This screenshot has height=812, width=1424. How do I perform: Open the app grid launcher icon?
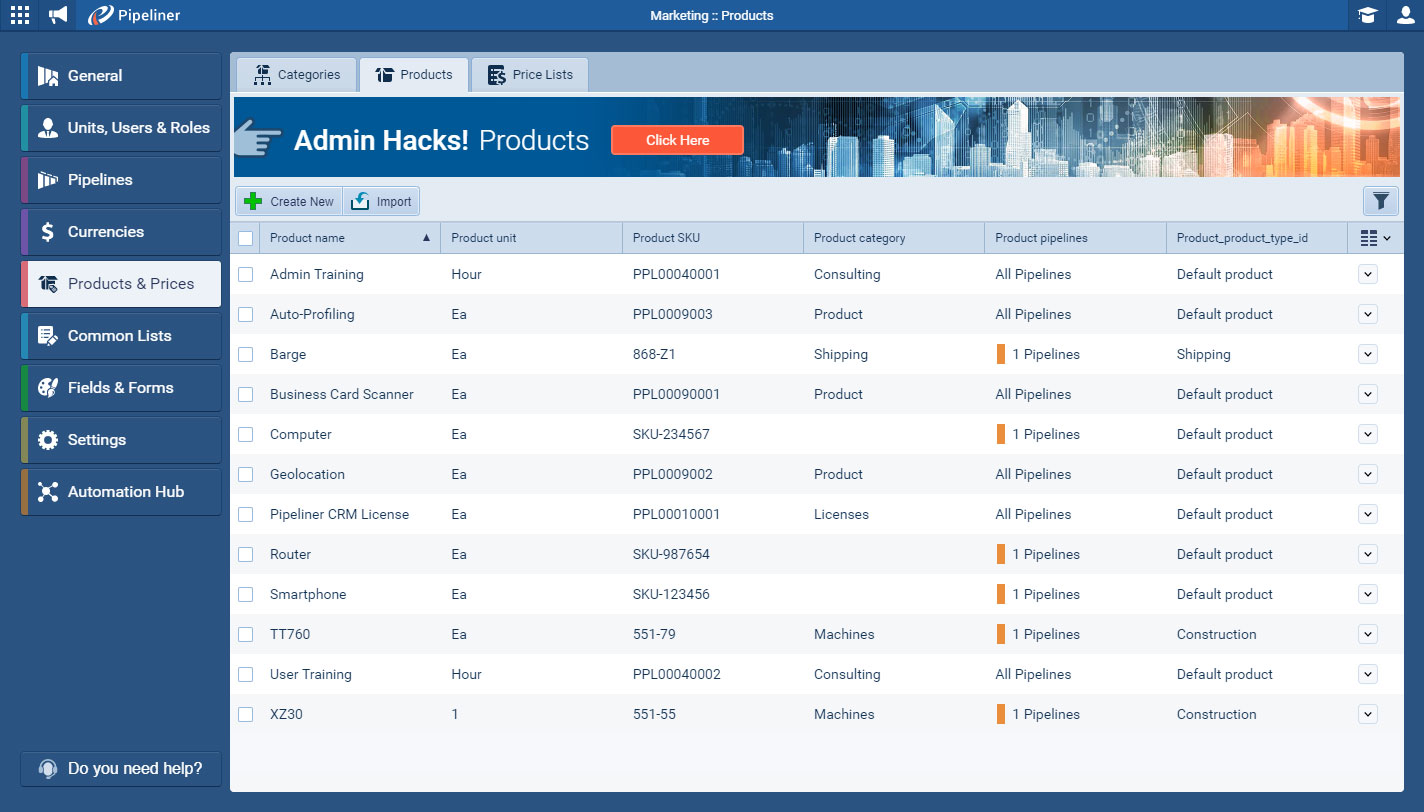pyautogui.click(x=19, y=15)
